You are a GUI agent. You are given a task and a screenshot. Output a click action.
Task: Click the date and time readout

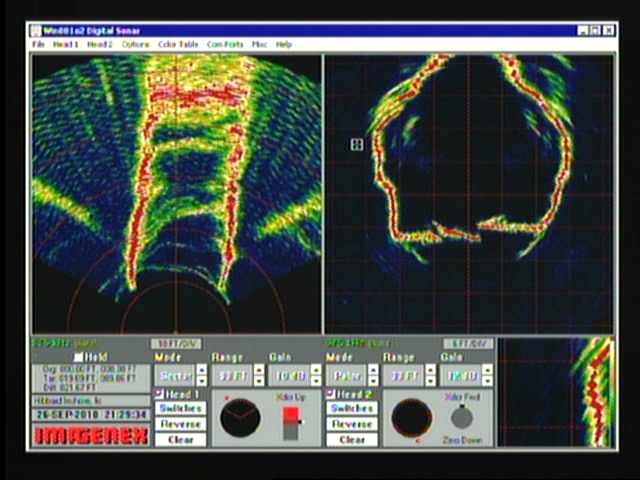click(x=91, y=415)
